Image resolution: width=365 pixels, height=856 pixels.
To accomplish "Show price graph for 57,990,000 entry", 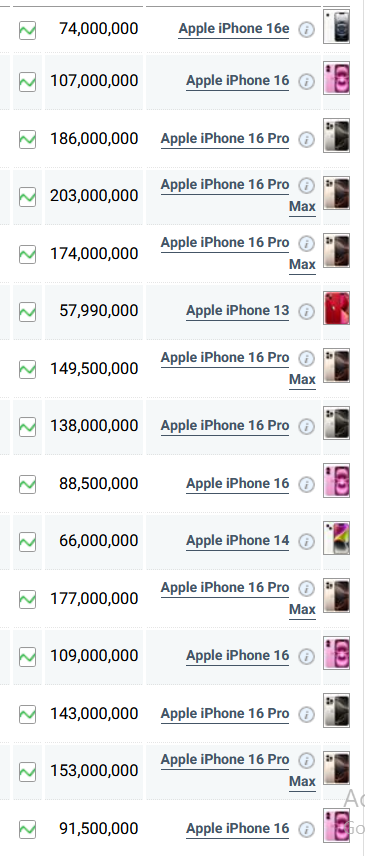I will [x=27, y=312].
